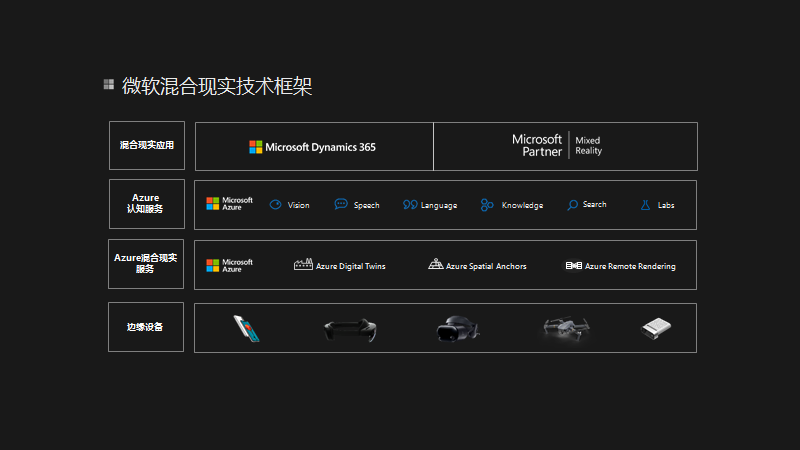Viewport: 800px width, 450px height.
Task: Click the Azure 认知服务 label box
Action: pyautogui.click(x=147, y=204)
